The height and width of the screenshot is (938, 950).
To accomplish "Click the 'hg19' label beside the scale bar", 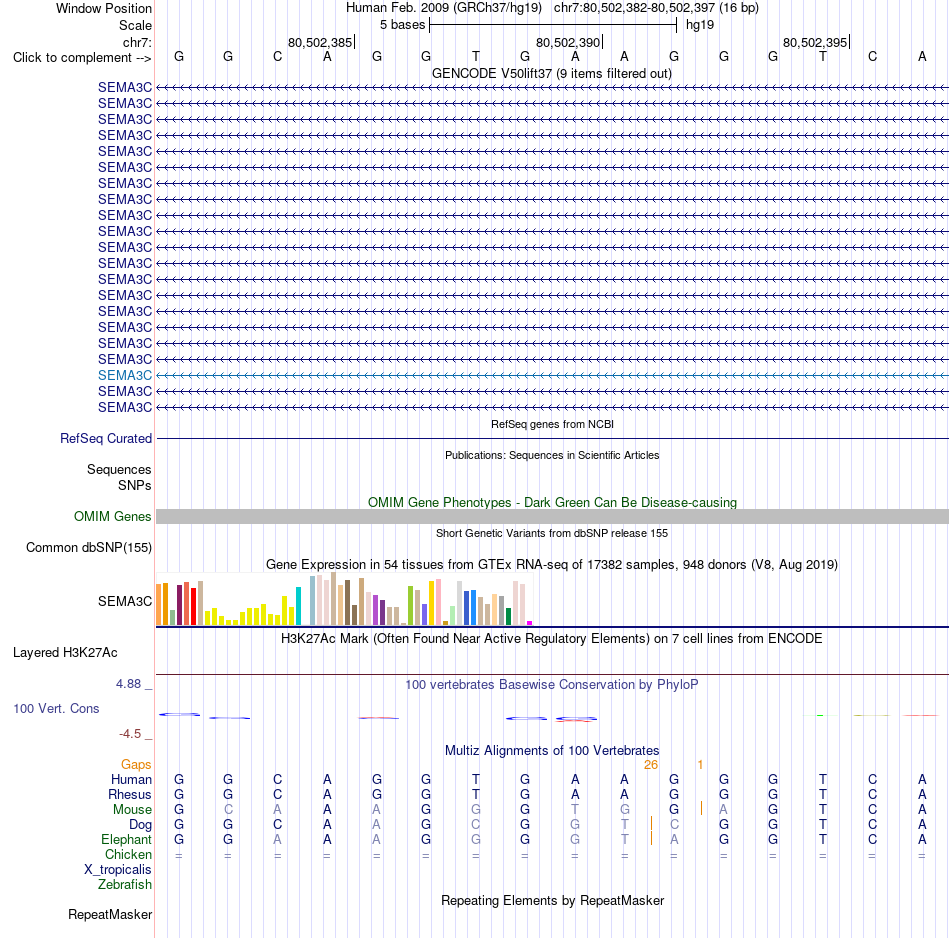I will (700, 25).
